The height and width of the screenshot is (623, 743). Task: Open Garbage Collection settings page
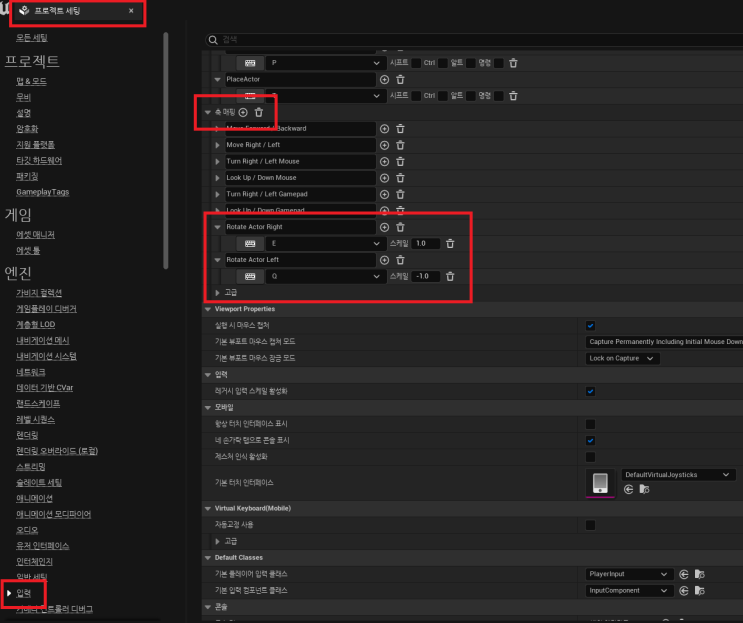coord(39,293)
